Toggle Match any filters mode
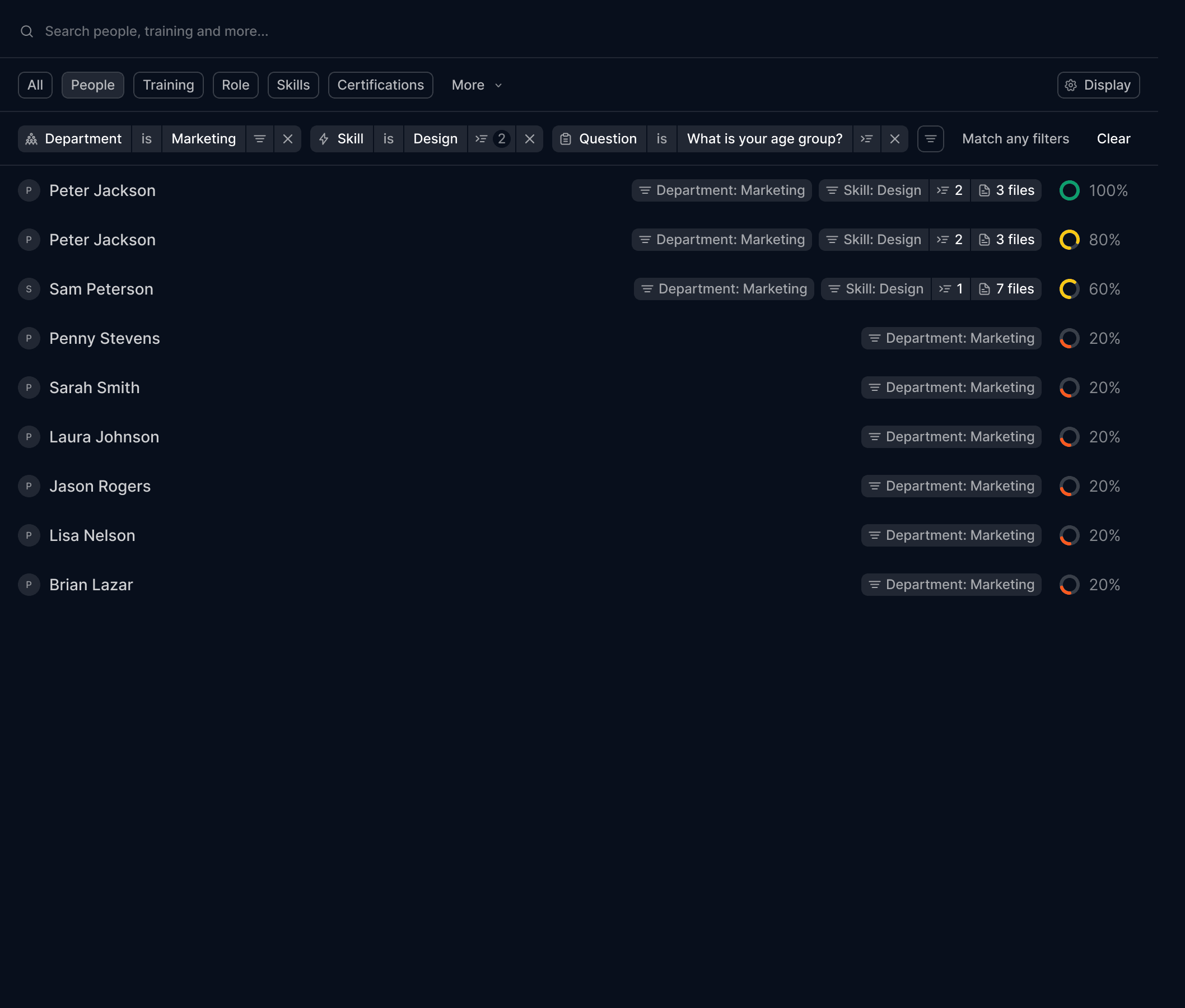This screenshot has height=1008, width=1185. pyautogui.click(x=1015, y=139)
